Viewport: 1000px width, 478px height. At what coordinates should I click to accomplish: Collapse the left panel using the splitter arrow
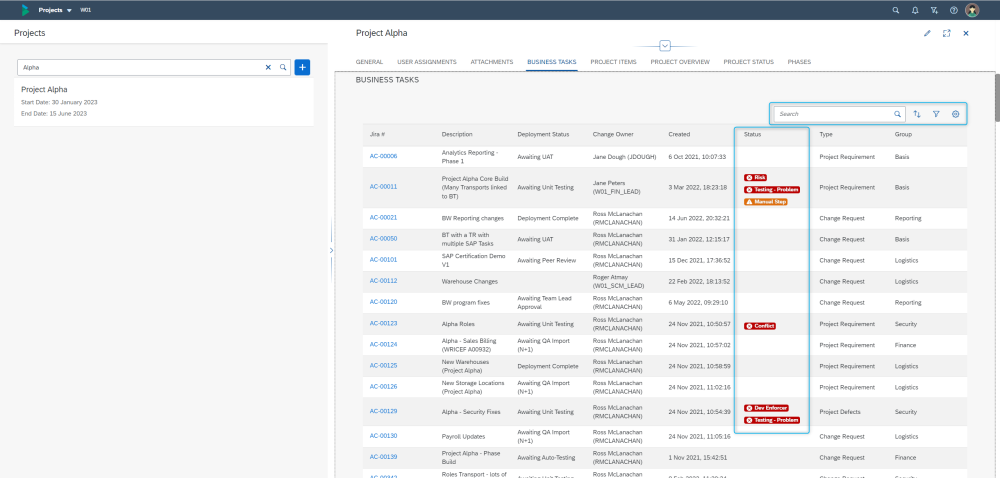pyautogui.click(x=331, y=250)
